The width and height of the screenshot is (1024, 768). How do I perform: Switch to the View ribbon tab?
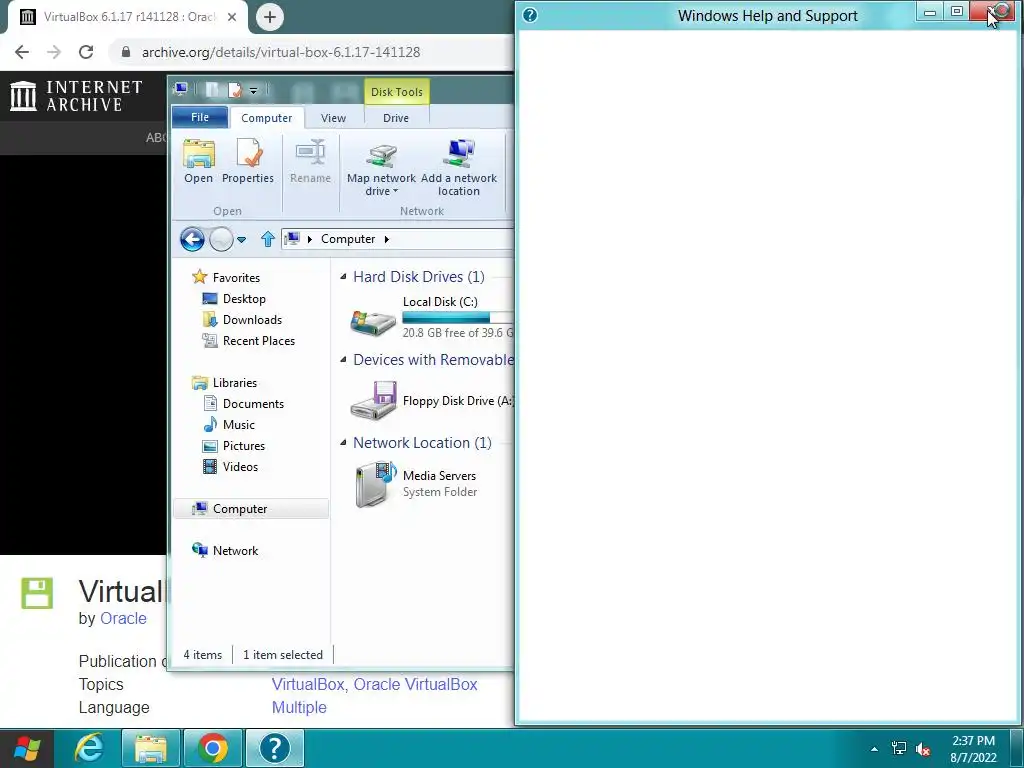click(x=333, y=118)
